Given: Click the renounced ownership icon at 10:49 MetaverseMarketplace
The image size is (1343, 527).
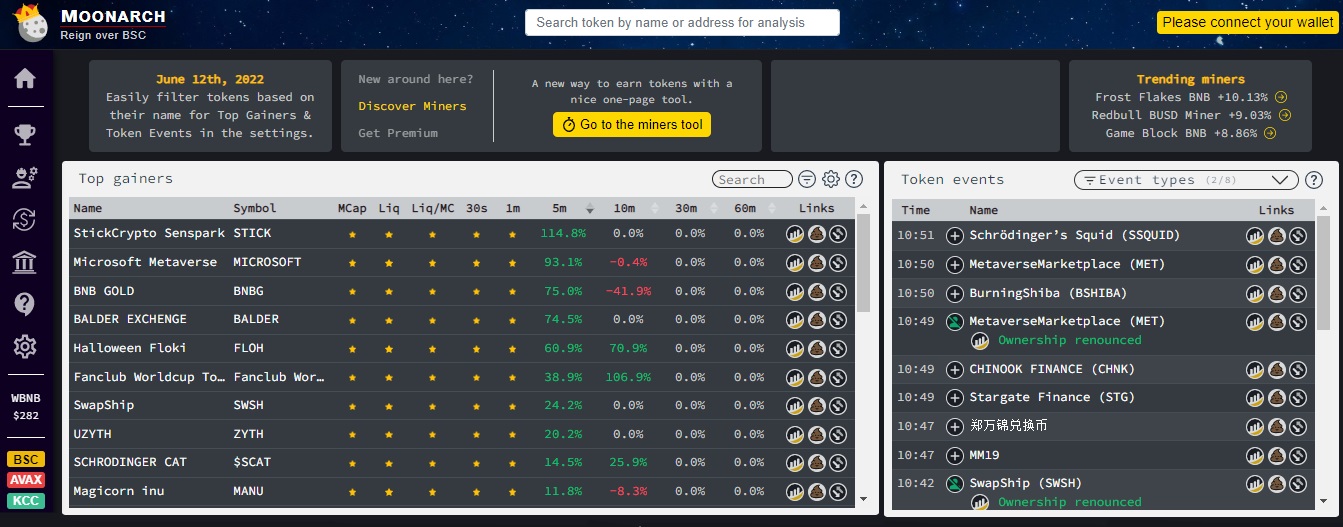Looking at the screenshot, I should pos(955,322).
